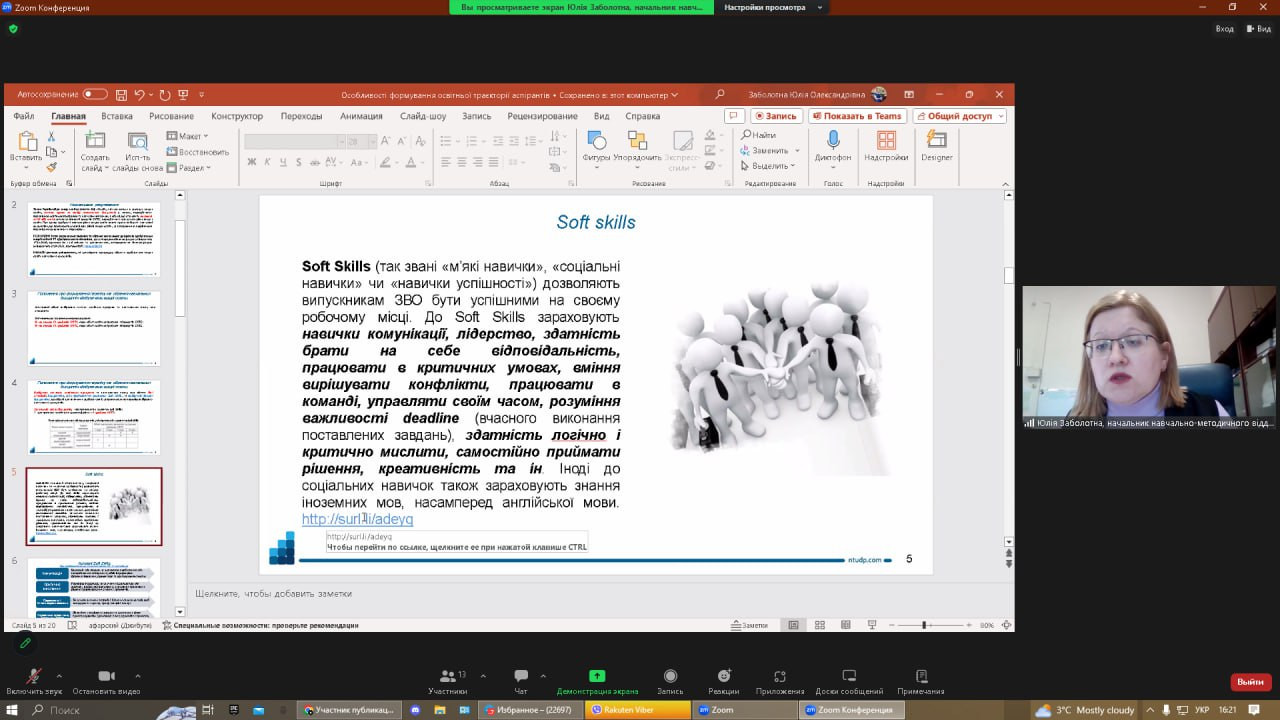Click the Dictate microphone icon
Image resolution: width=1280 pixels, height=720 pixels.
coord(832,141)
